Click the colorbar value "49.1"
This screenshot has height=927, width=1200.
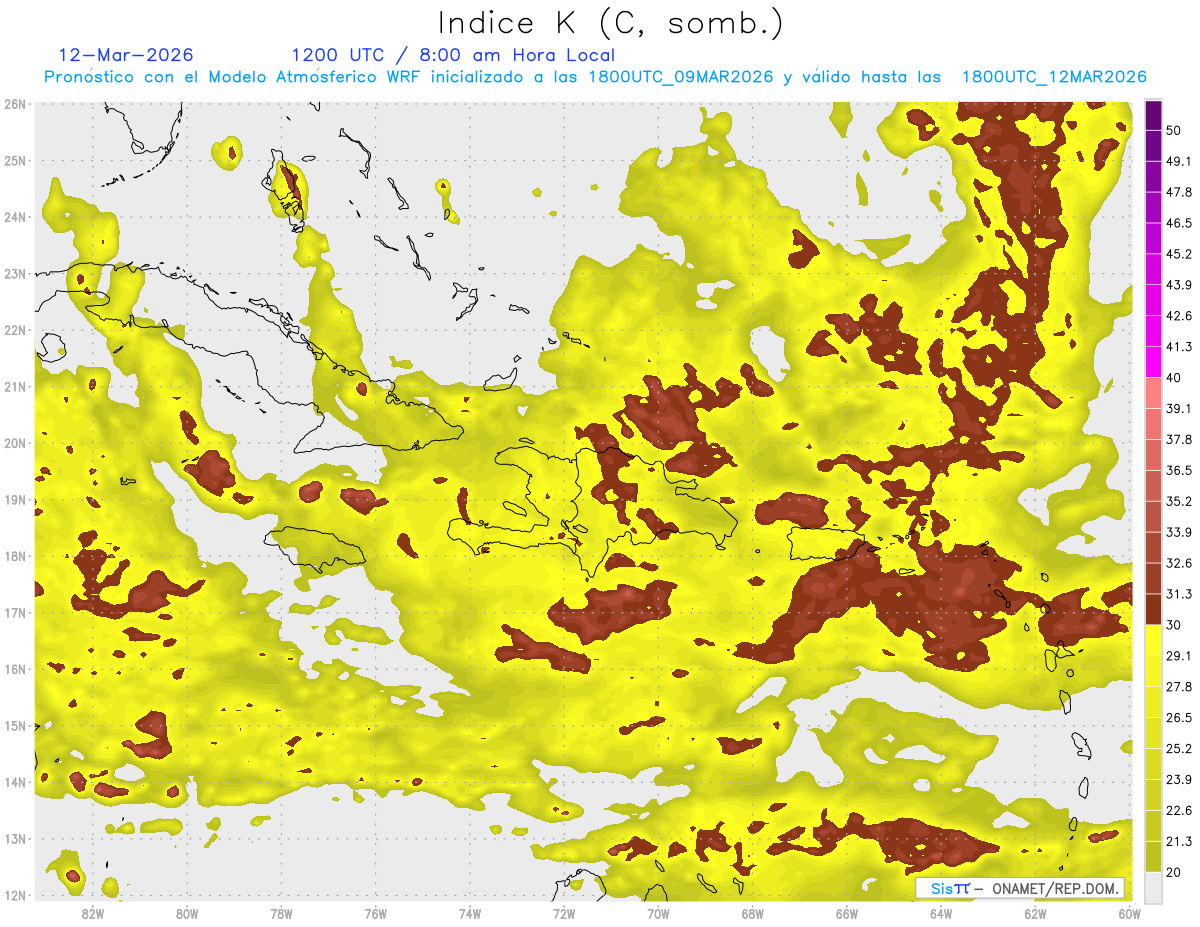(x=1179, y=161)
